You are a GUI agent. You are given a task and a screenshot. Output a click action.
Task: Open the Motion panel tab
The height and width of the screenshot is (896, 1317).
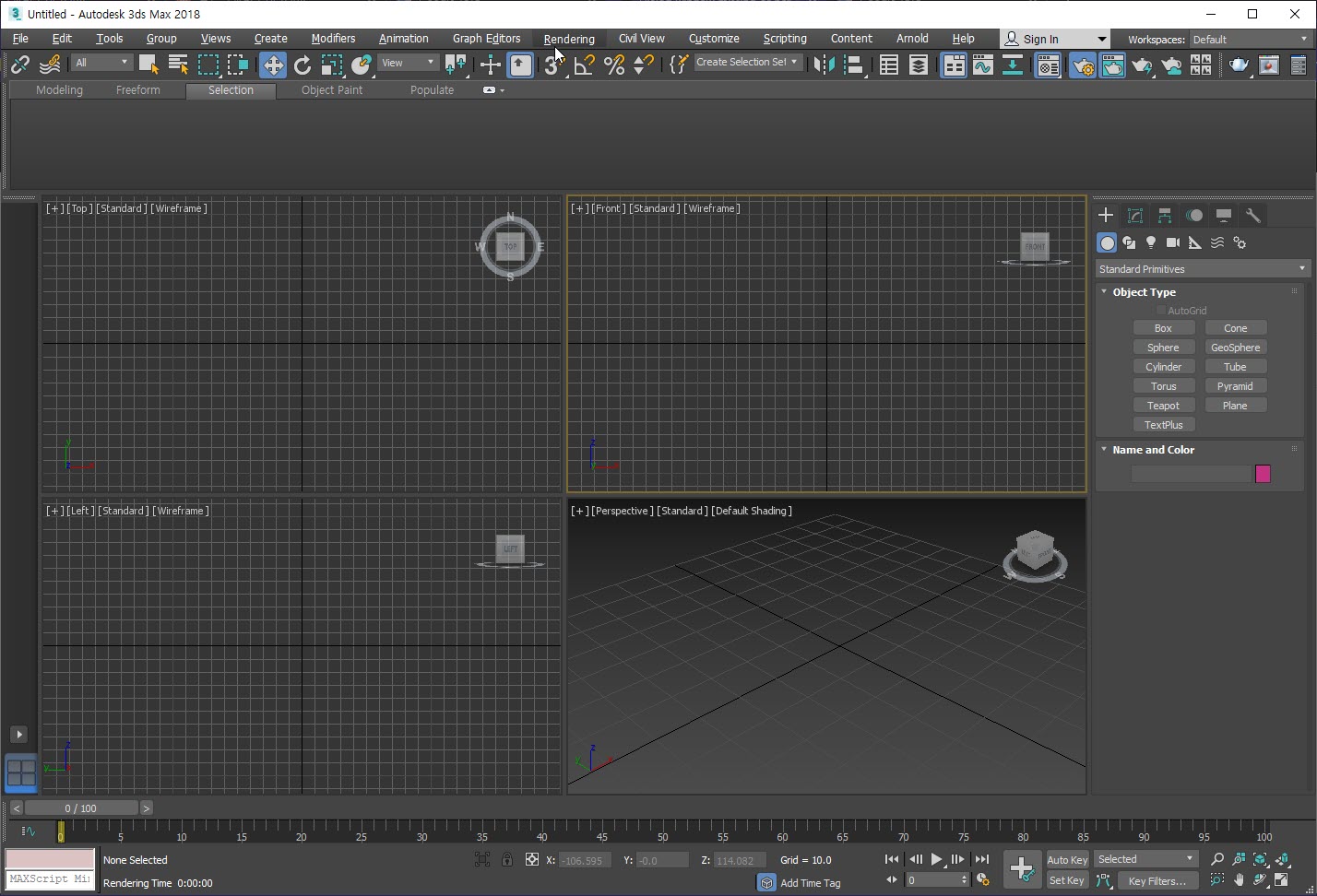[x=1194, y=216]
